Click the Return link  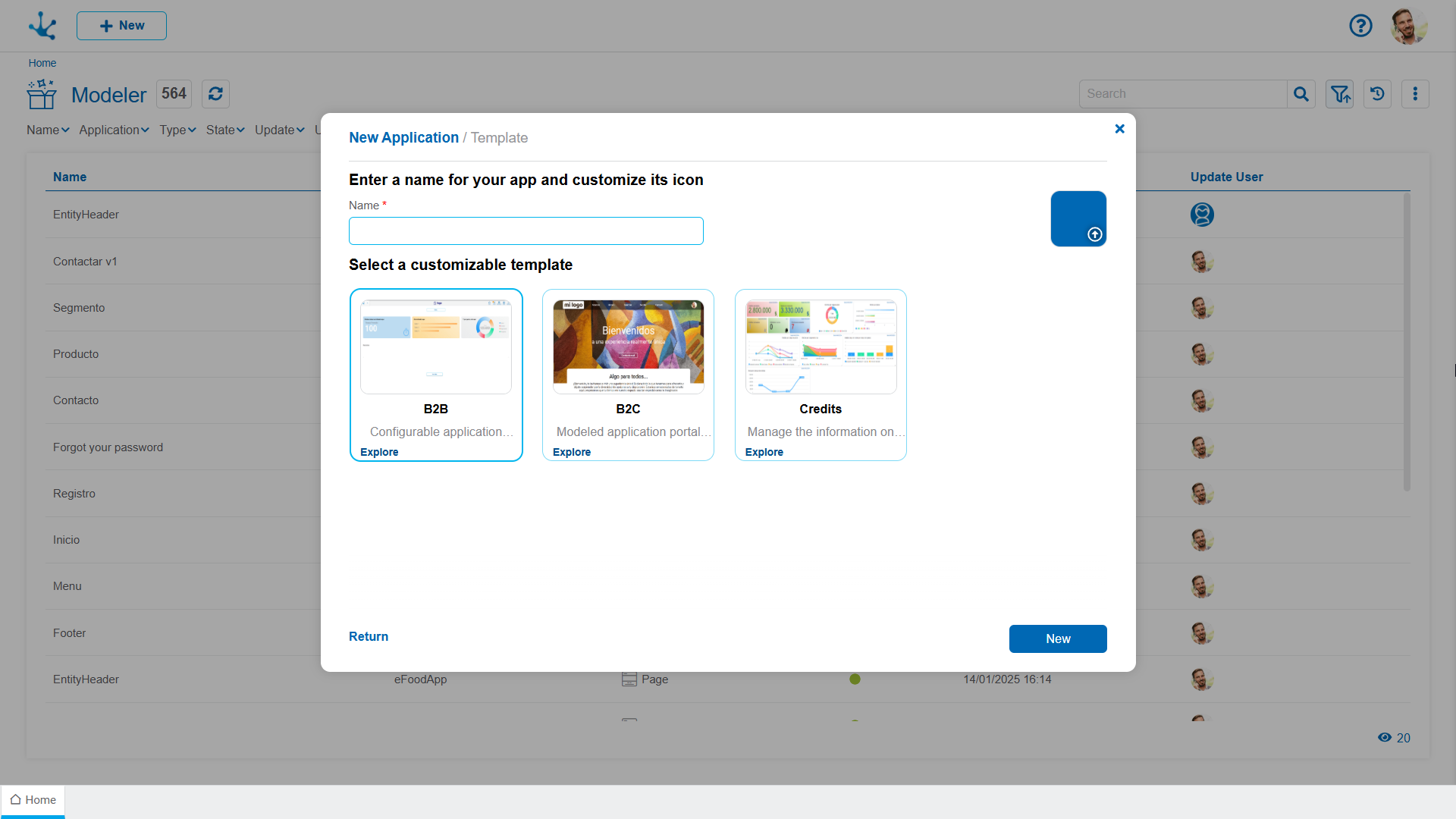[x=369, y=637]
